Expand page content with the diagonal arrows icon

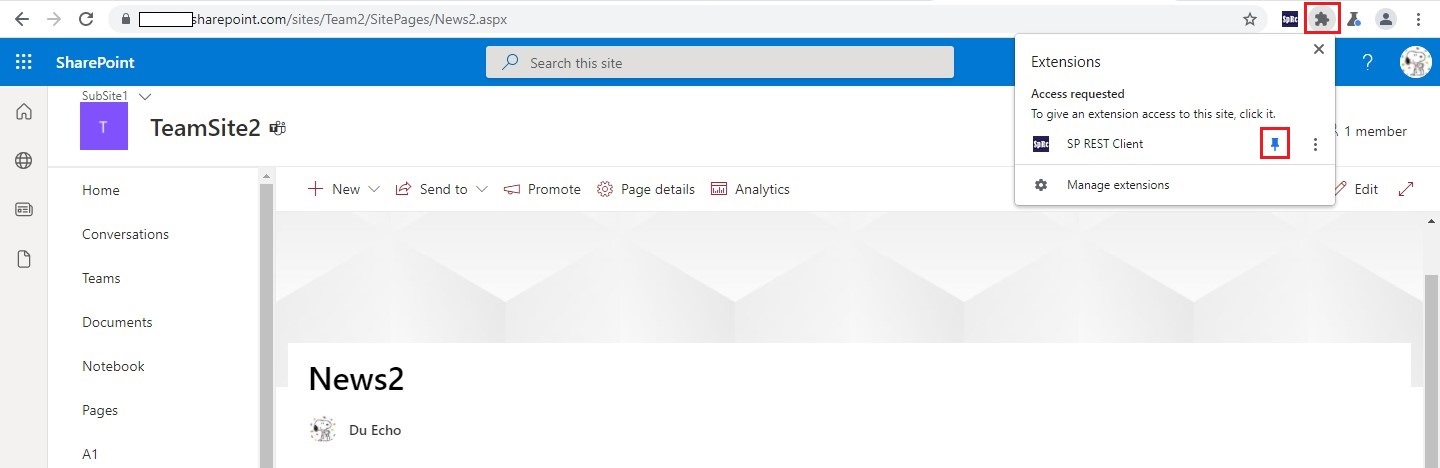[1406, 189]
